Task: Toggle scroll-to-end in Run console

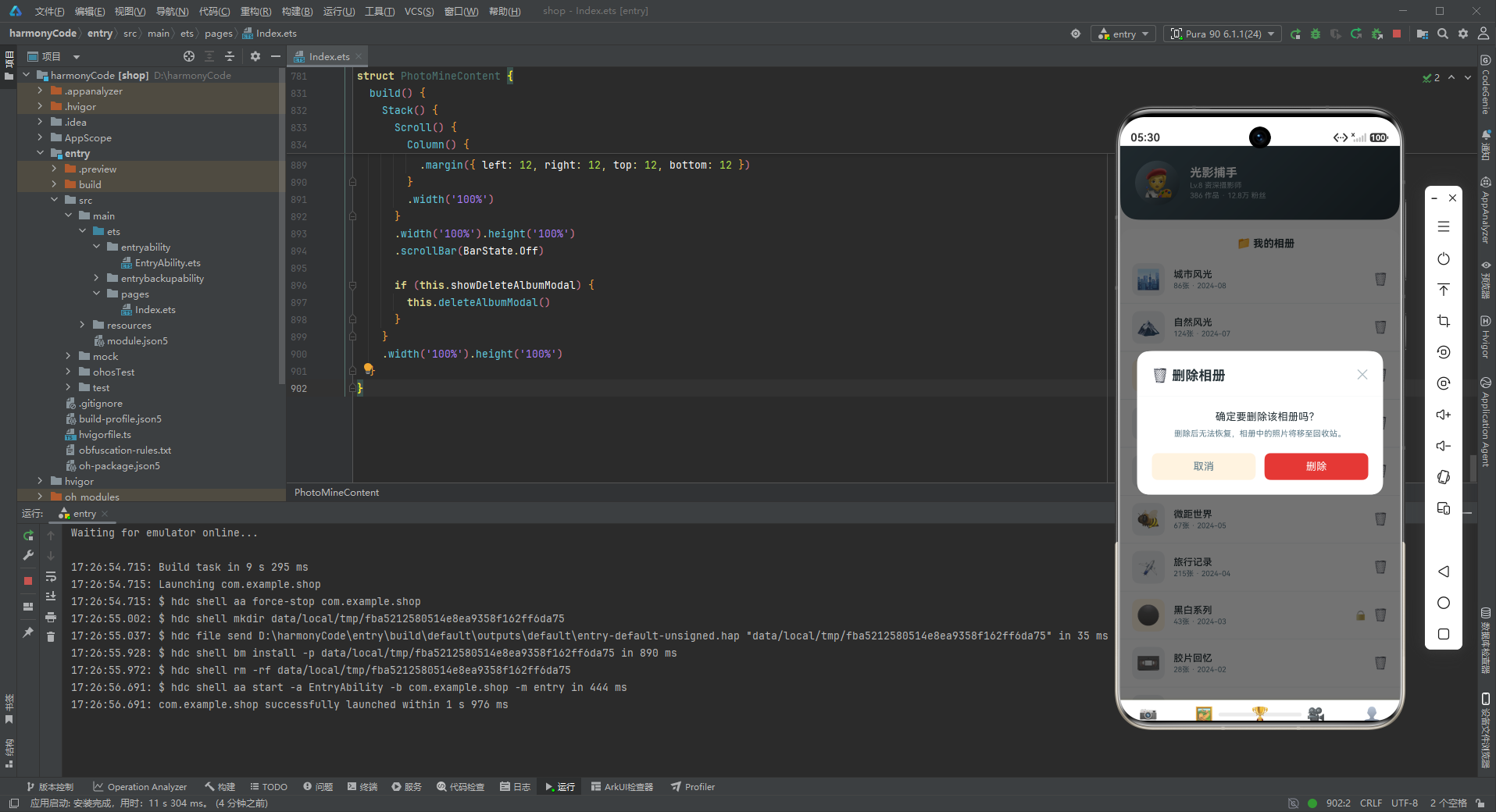Action: [x=51, y=597]
